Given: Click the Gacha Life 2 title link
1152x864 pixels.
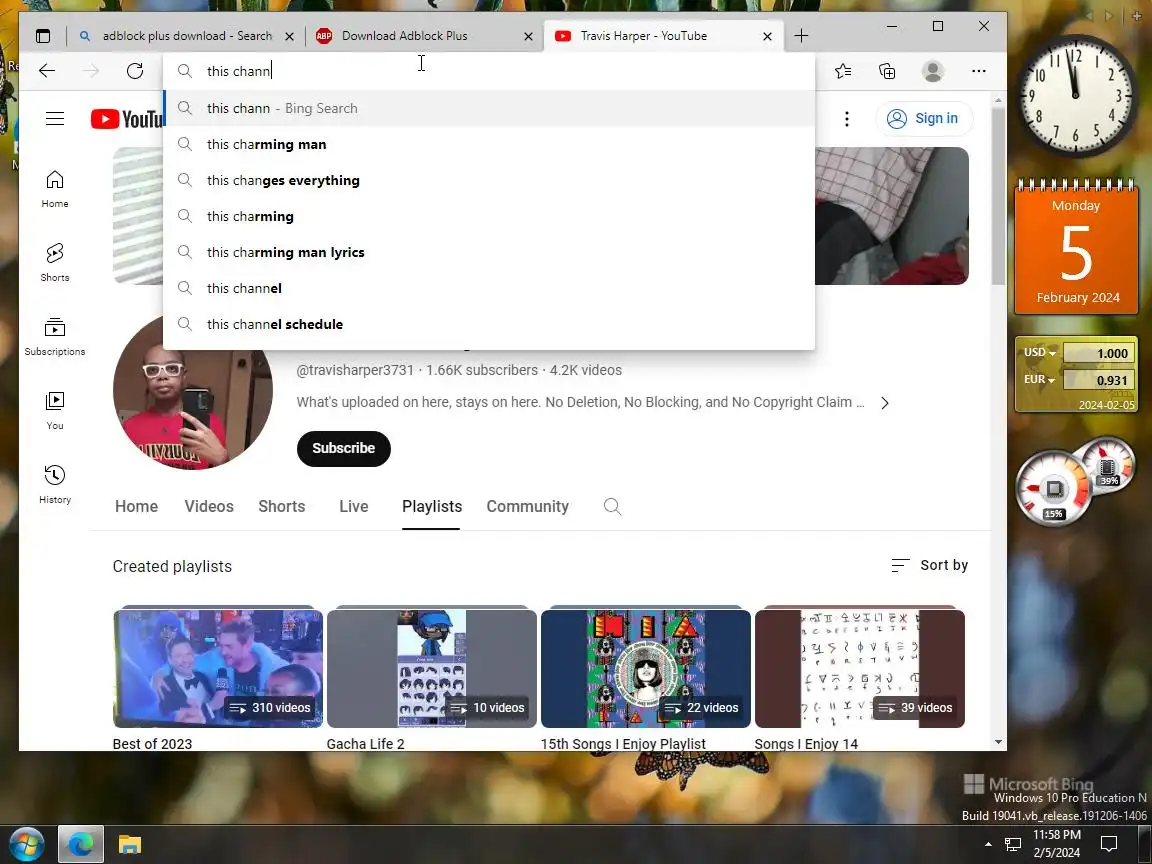Looking at the screenshot, I should tap(365, 743).
